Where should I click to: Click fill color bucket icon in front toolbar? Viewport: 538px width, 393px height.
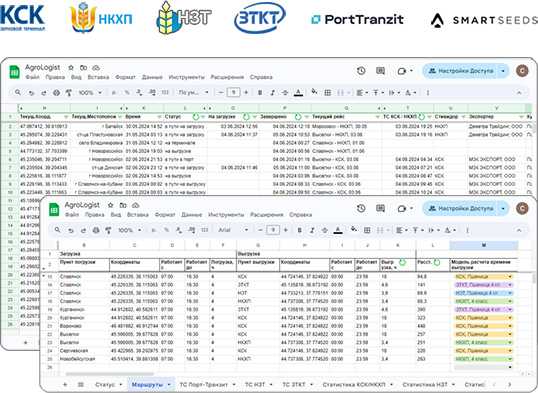click(x=353, y=229)
